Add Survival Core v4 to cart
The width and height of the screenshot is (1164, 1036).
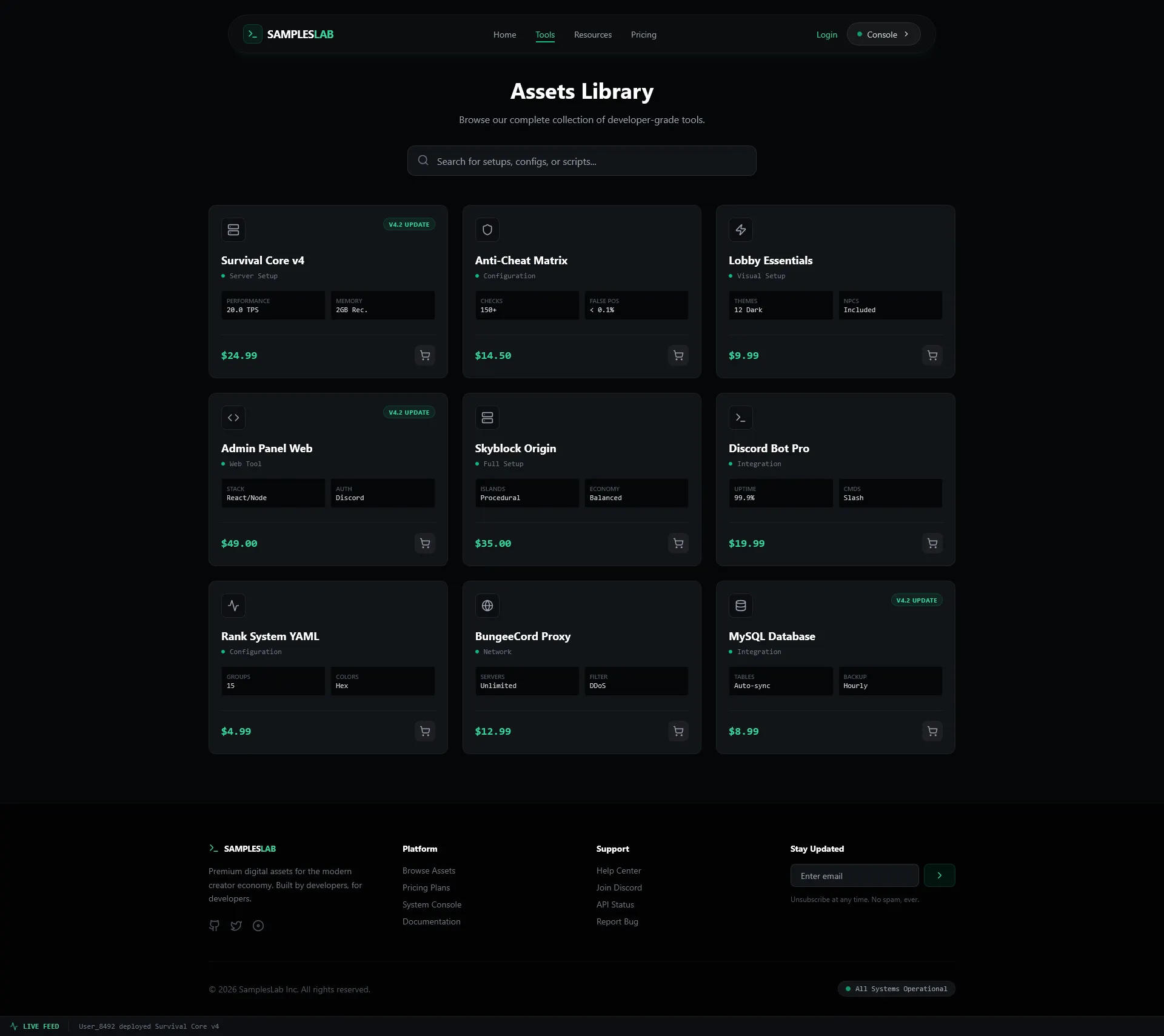[424, 355]
